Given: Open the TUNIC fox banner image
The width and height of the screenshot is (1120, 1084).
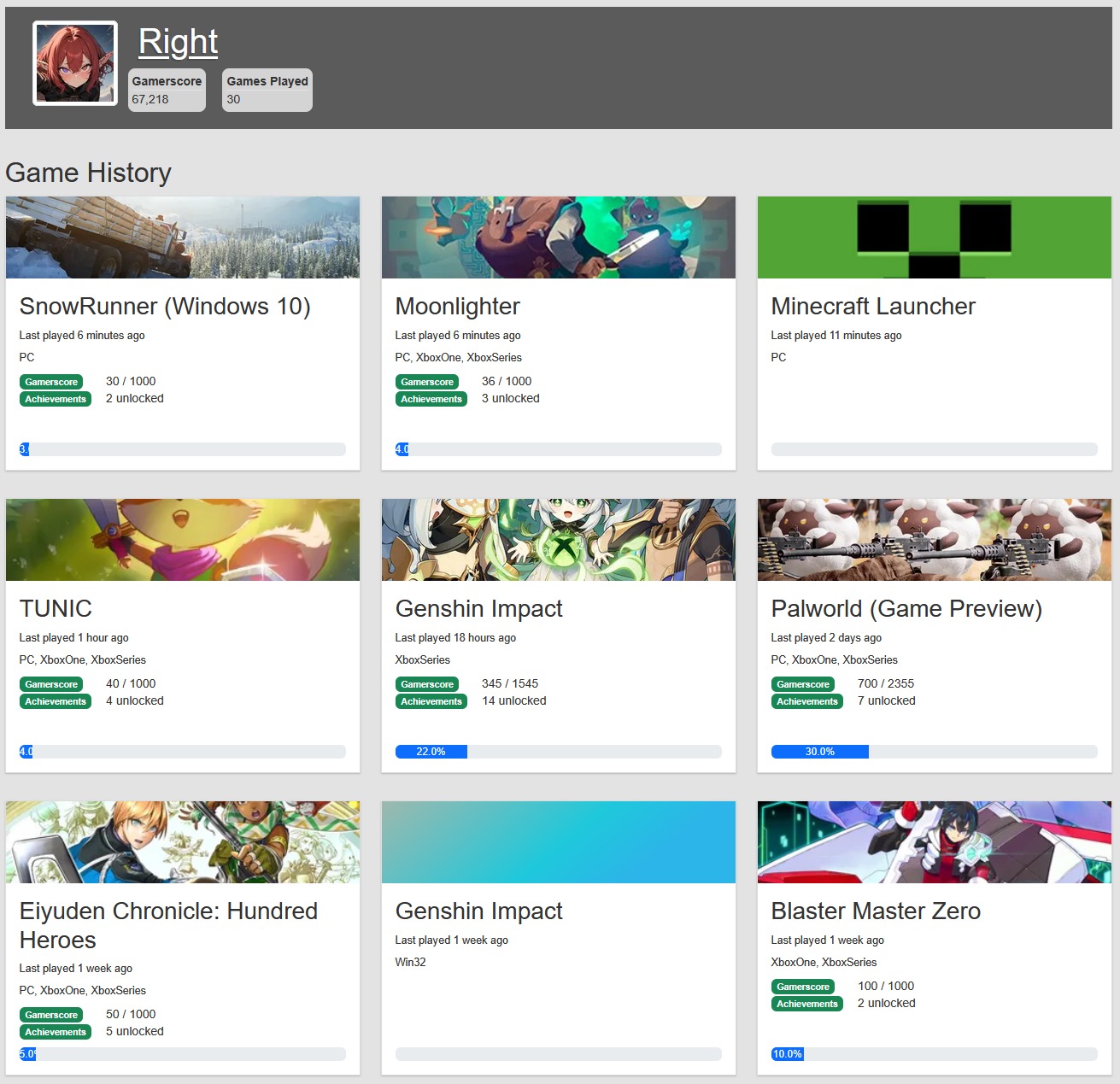Looking at the screenshot, I should (x=183, y=540).
